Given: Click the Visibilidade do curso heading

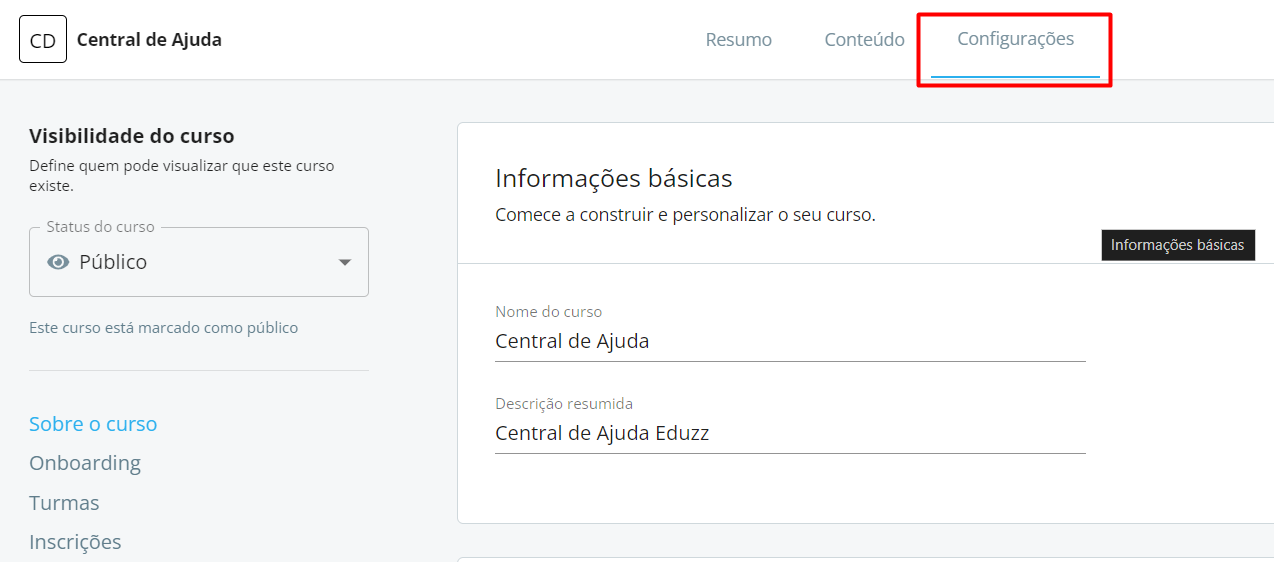Looking at the screenshot, I should point(131,136).
